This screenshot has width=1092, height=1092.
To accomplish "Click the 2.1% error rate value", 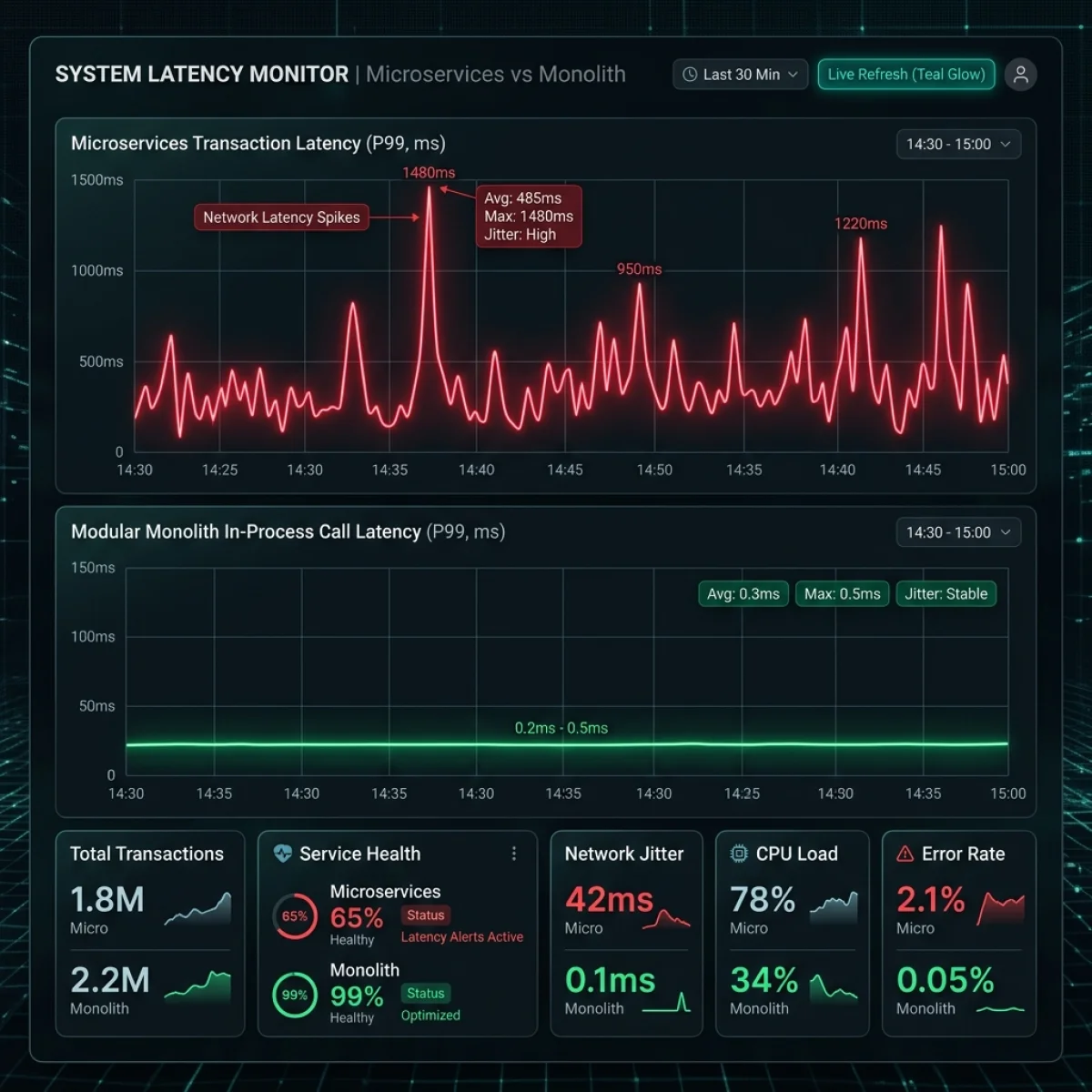I will coord(930,900).
